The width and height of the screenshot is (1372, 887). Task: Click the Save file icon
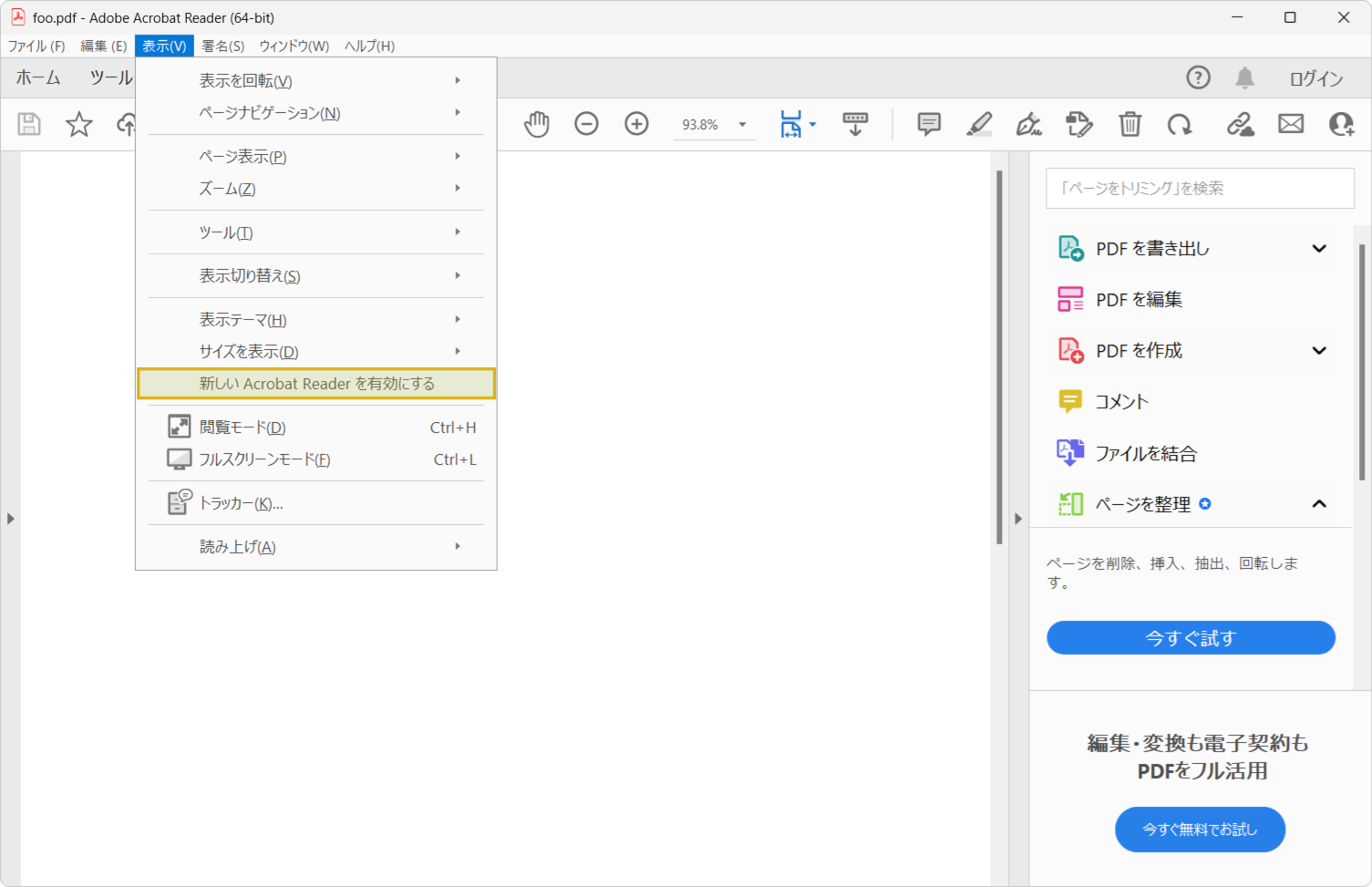[x=29, y=124]
